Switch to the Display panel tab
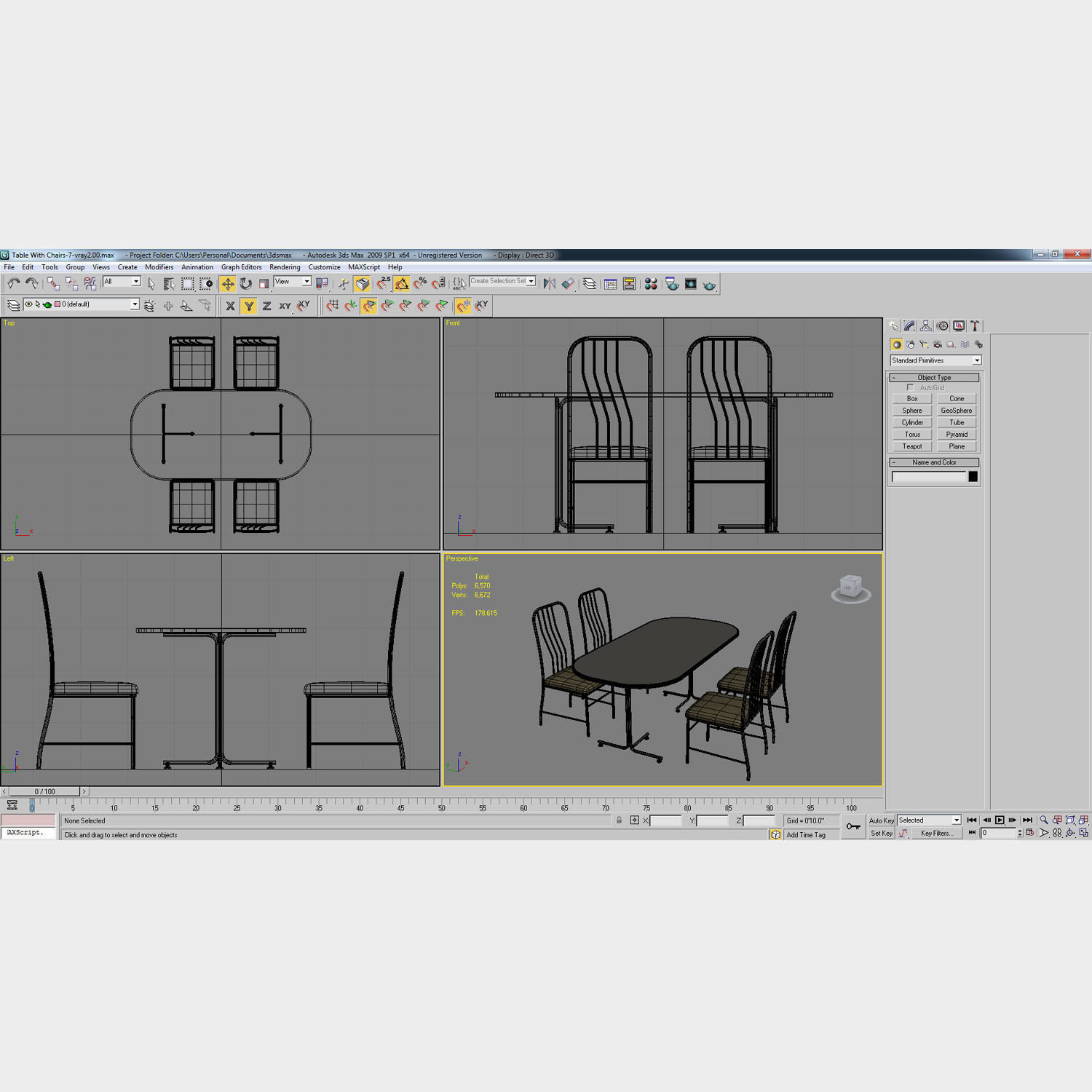 959,326
